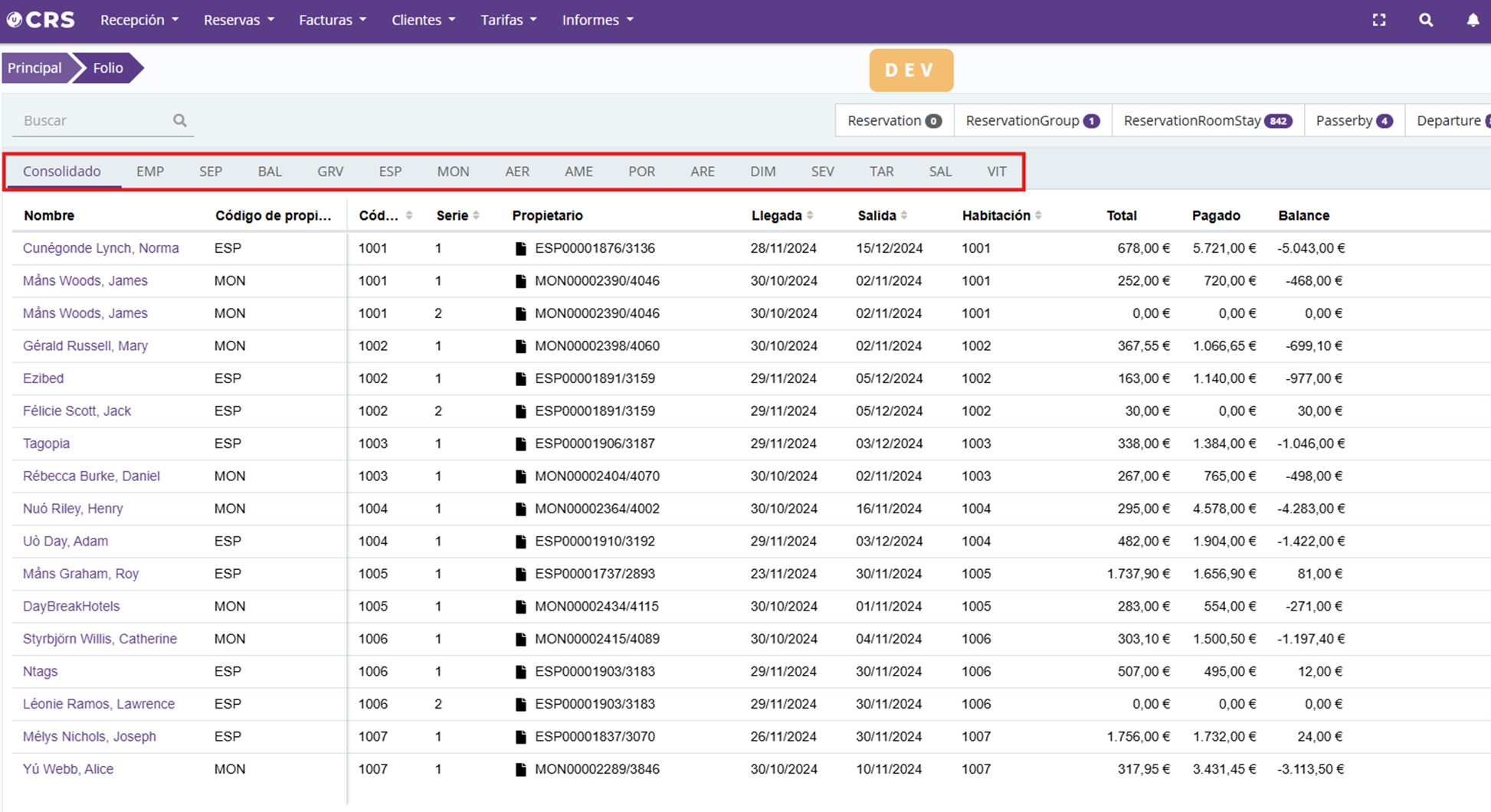The height and width of the screenshot is (812, 1491).
Task: Sort by Serie column arrows
Action: click(x=477, y=215)
